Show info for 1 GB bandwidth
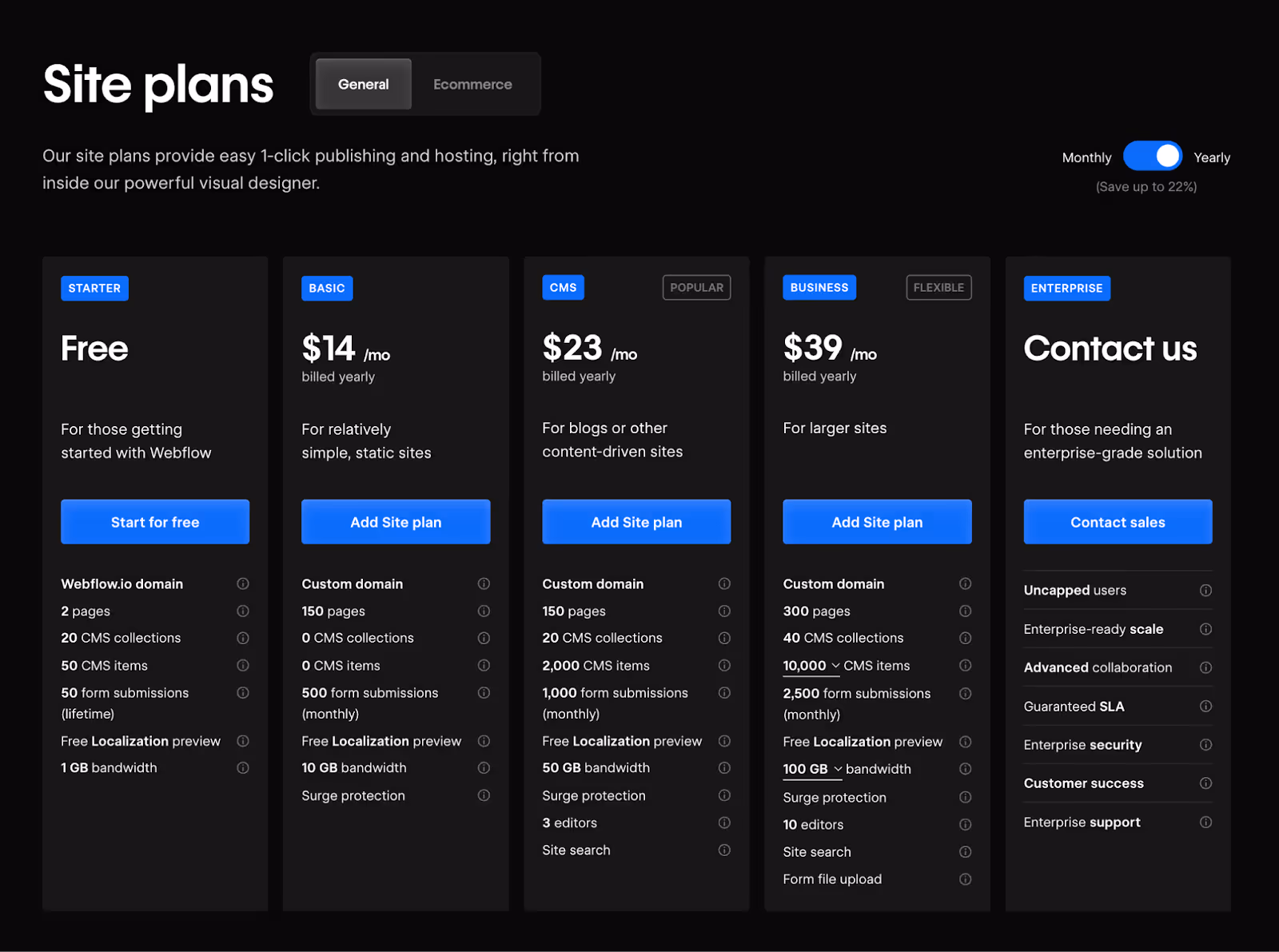This screenshot has height=952, width=1279. pyautogui.click(x=243, y=767)
